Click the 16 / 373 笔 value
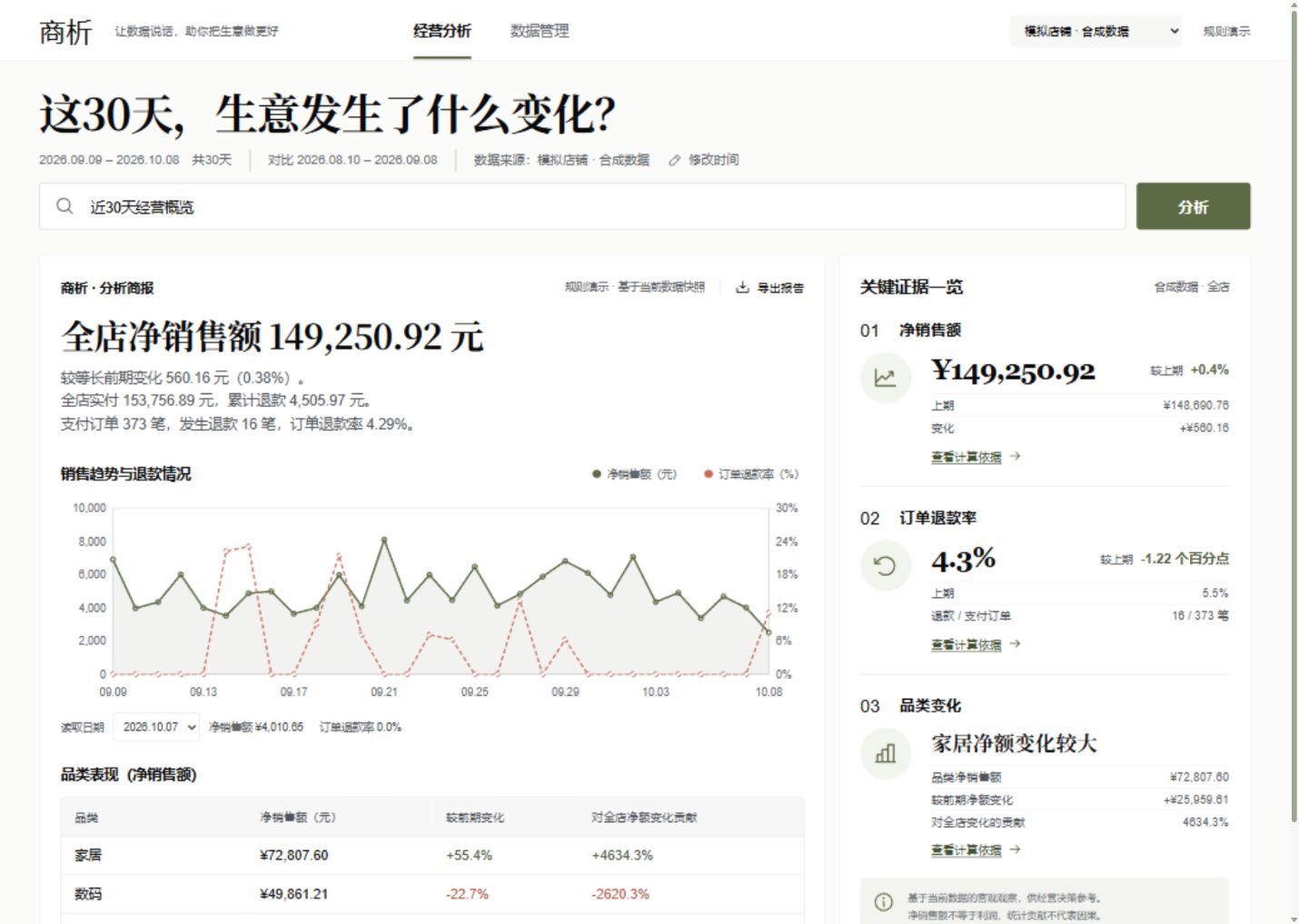 coord(1200,616)
